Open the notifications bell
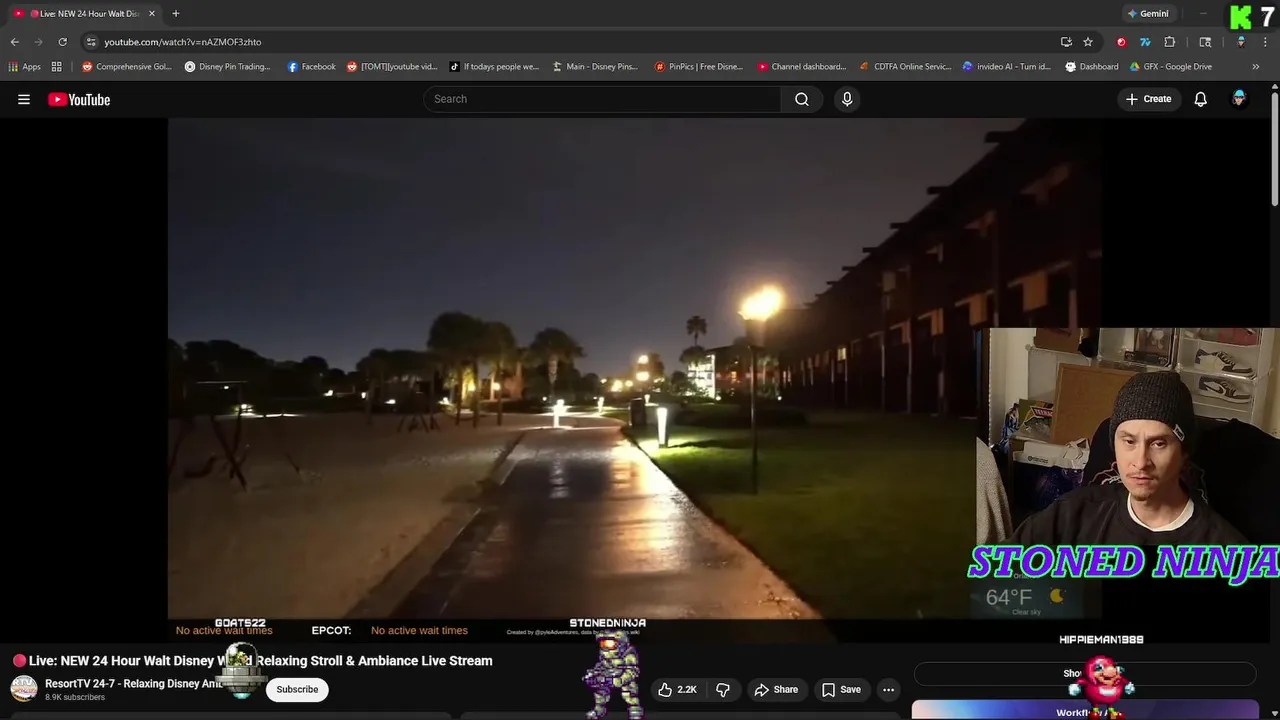Screen dimensions: 1280x720 pos(1201,99)
